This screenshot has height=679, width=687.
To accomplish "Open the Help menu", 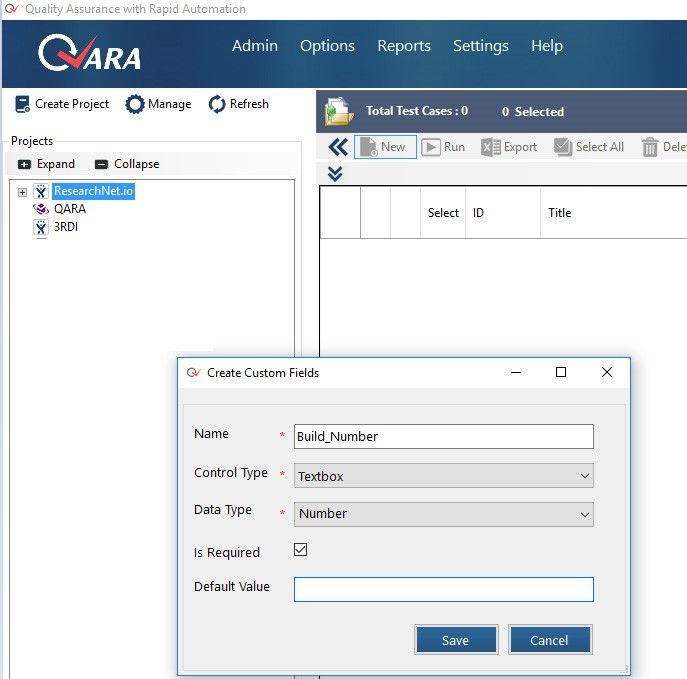I will [x=547, y=46].
